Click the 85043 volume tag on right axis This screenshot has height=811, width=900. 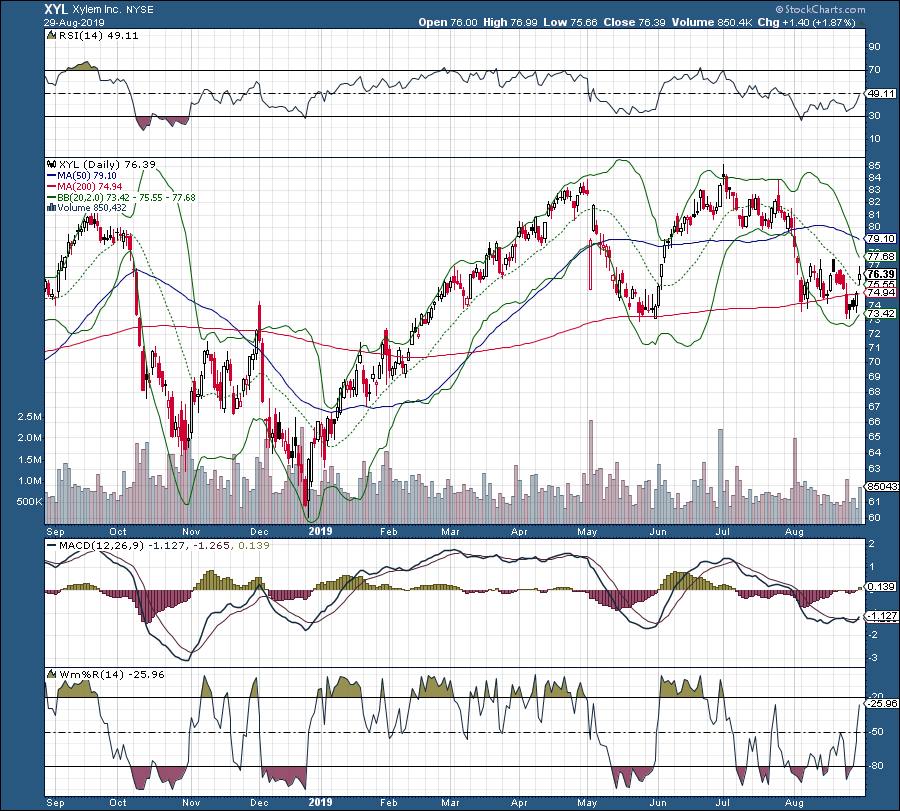click(882, 487)
